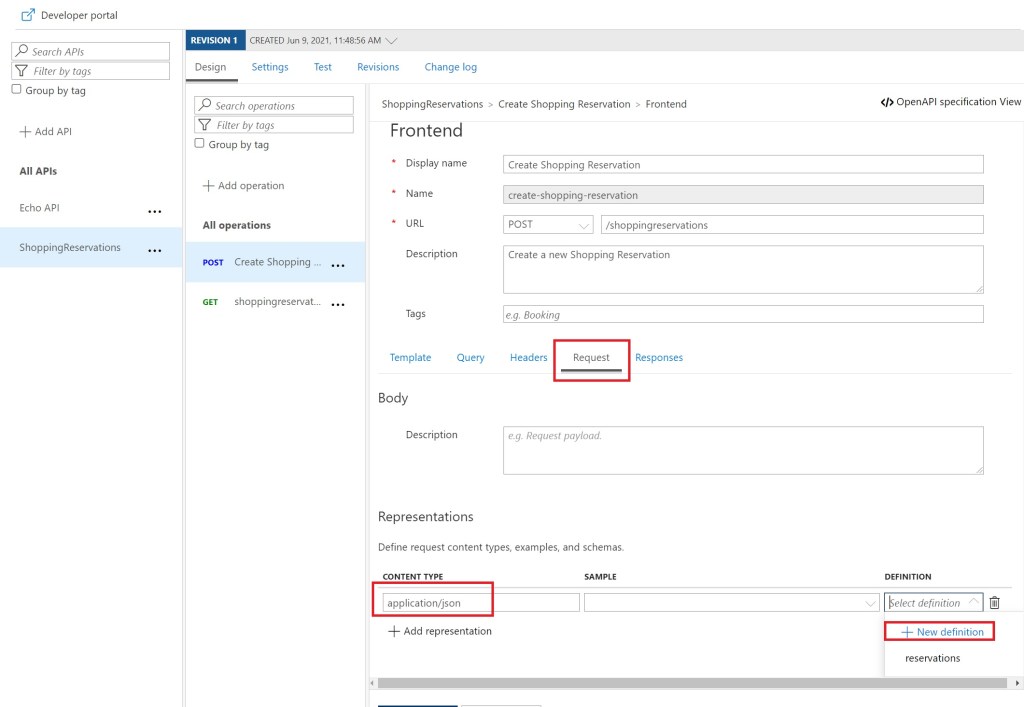Click New definition in the dropdown list

941,632
